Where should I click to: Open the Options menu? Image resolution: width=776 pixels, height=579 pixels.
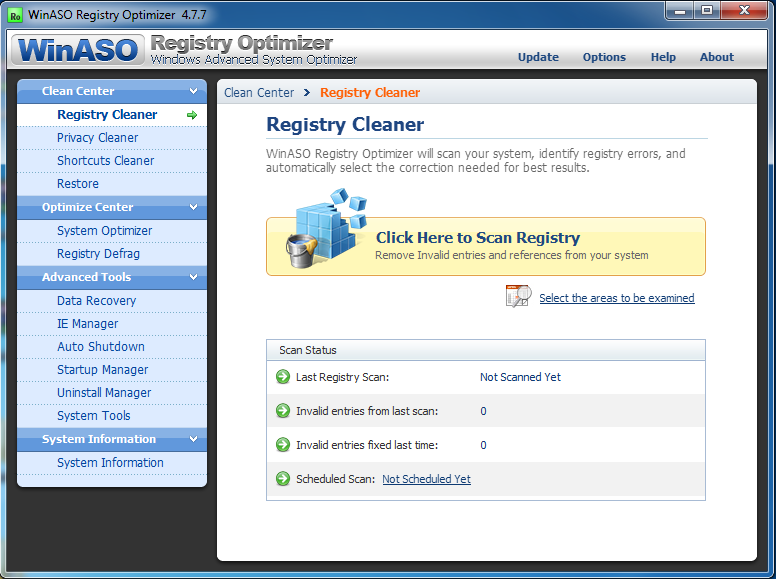(604, 57)
